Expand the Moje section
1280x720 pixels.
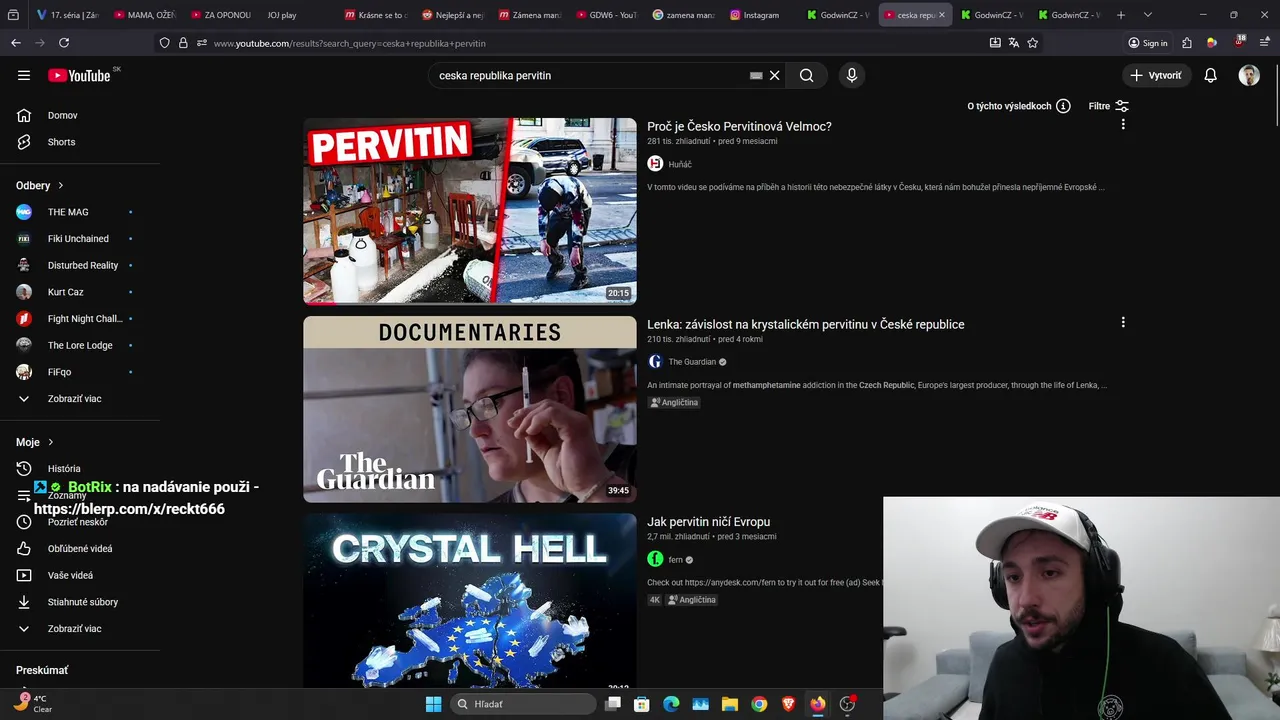[35, 442]
